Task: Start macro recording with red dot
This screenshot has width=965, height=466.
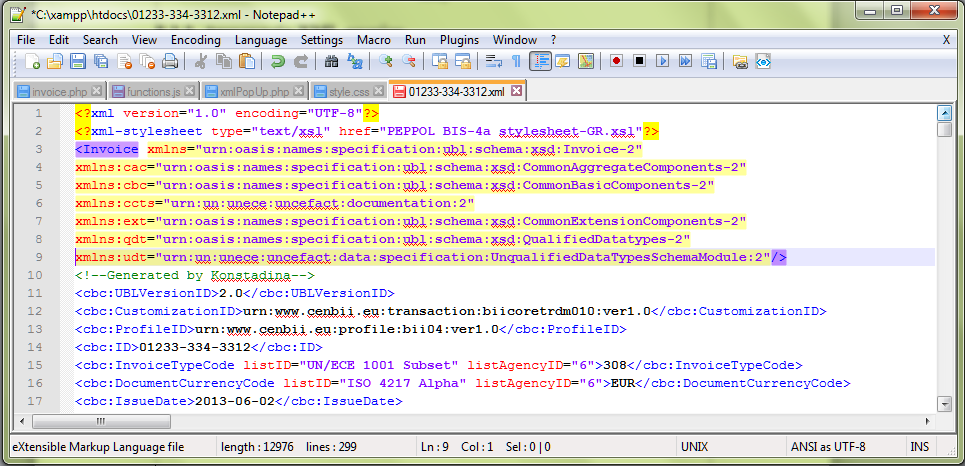Action: [x=617, y=62]
